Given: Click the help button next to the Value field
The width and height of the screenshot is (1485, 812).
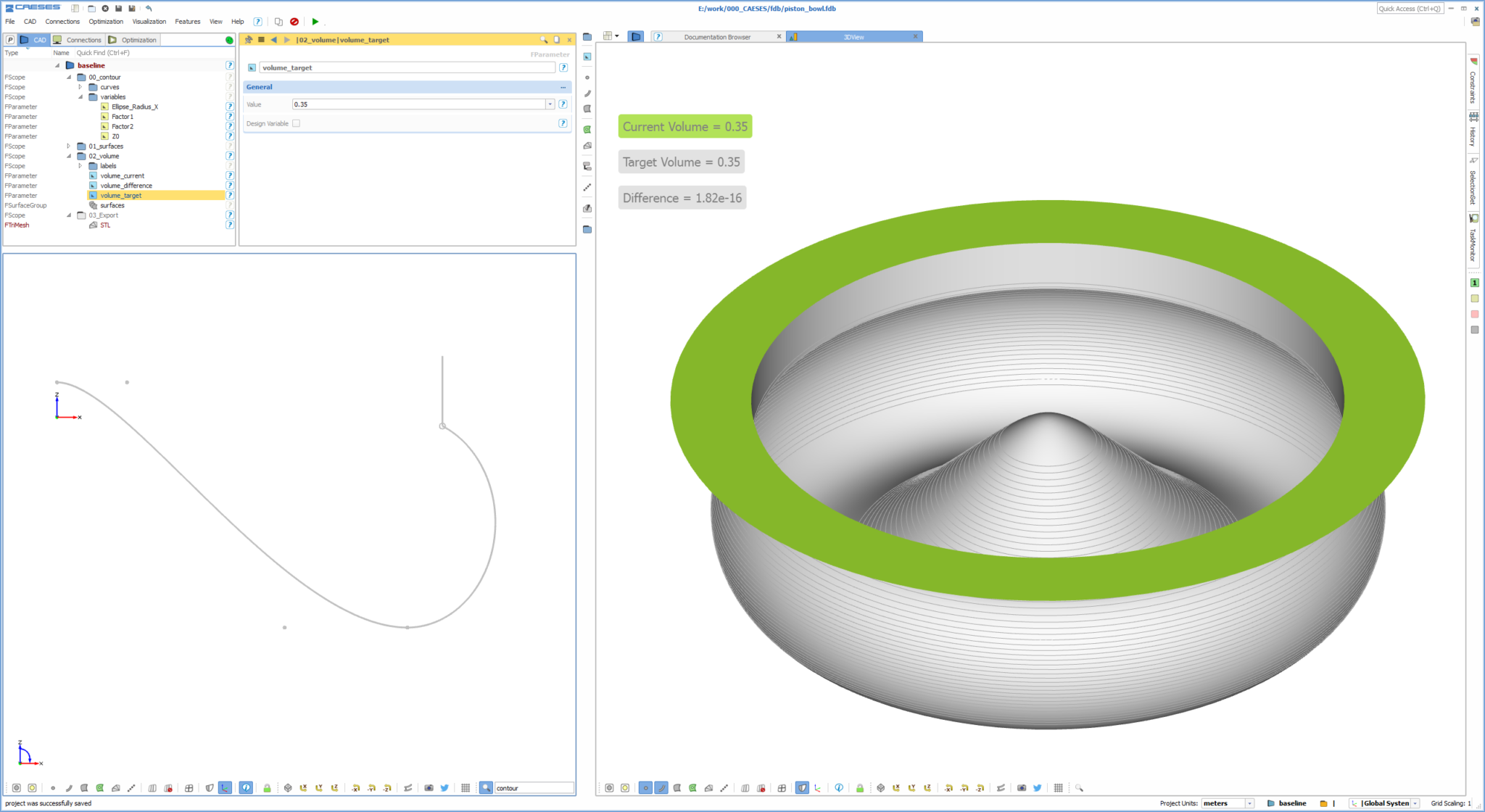Looking at the screenshot, I should coord(563,104).
